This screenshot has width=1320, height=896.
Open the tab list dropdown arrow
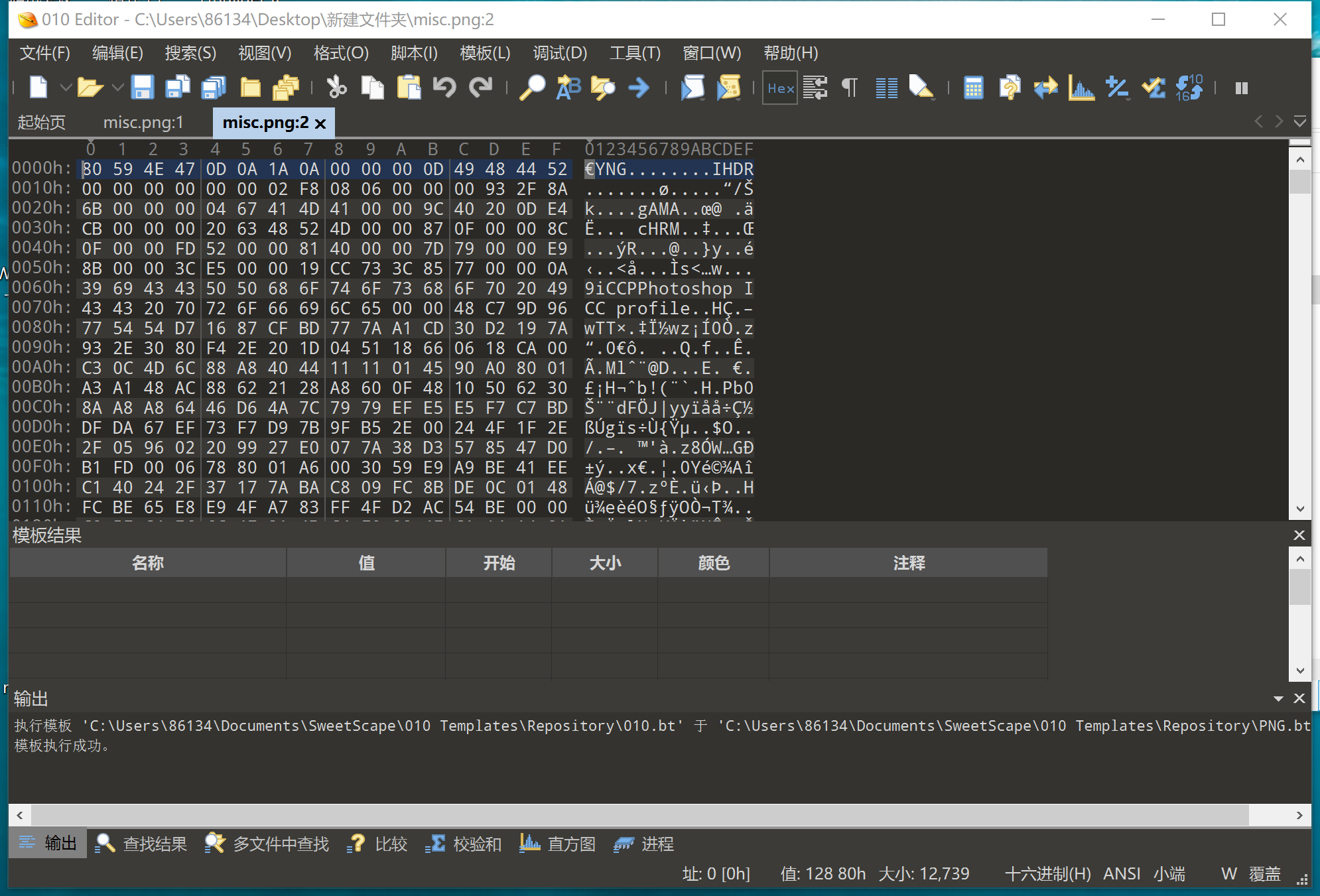pos(1299,121)
